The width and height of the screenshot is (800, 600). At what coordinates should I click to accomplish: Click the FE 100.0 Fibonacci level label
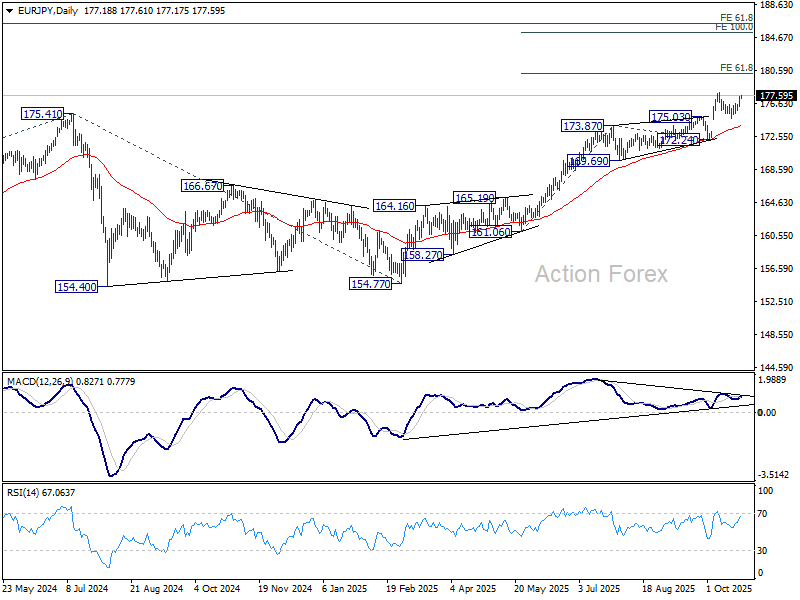(733, 27)
